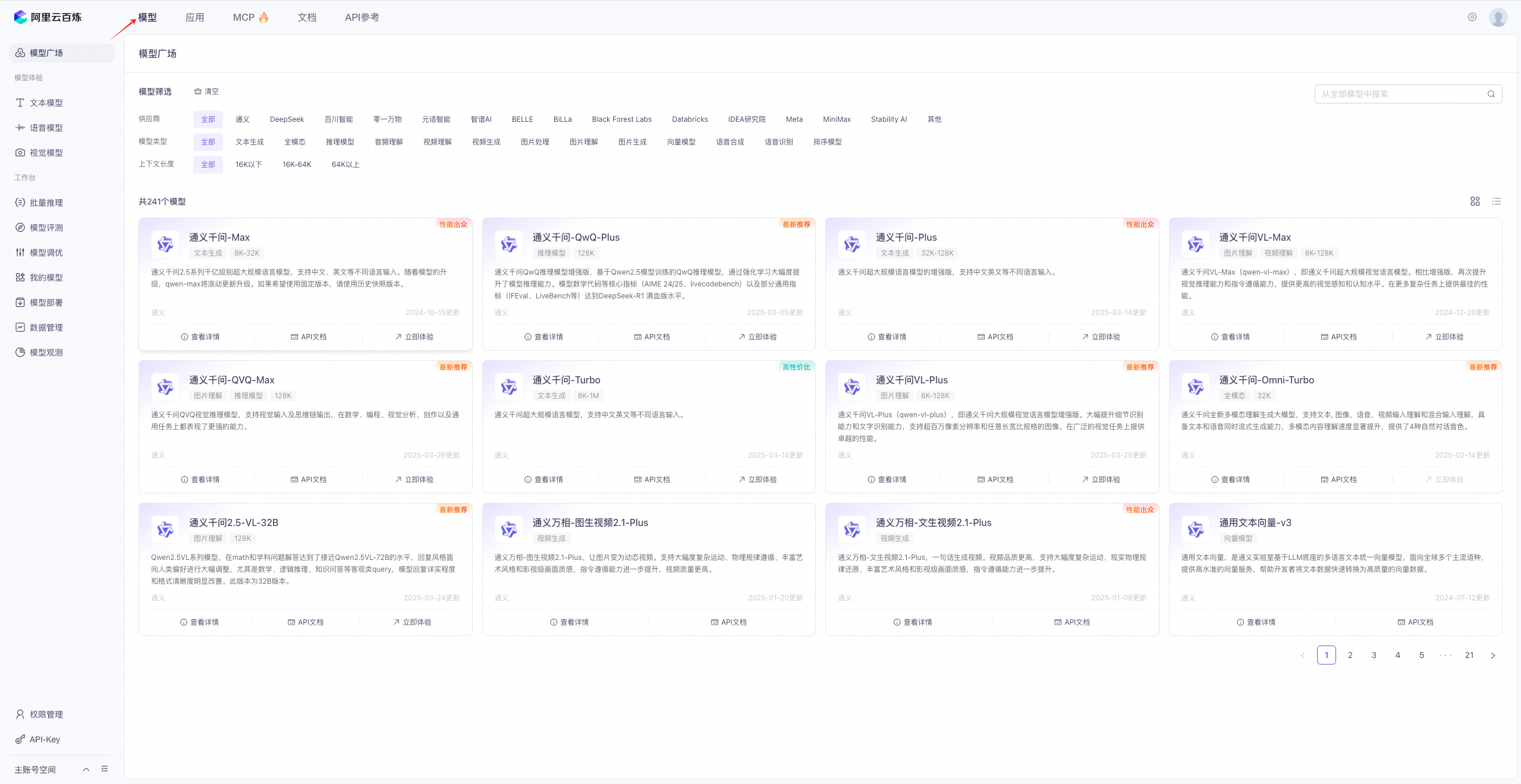Screen dimensions: 1521x784
Task: Go to the next page arrow
Action: (1492, 655)
